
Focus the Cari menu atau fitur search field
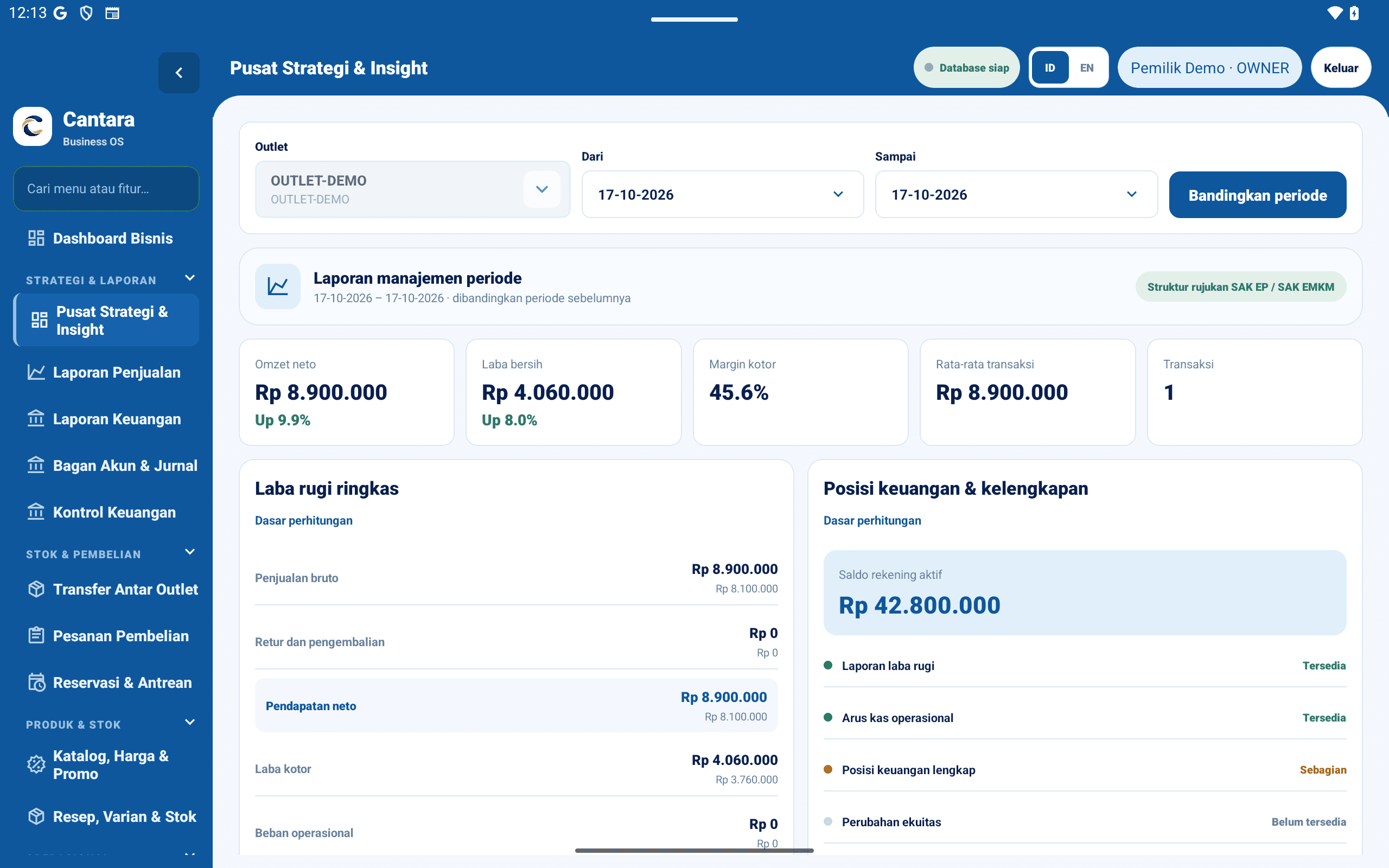coord(106,189)
